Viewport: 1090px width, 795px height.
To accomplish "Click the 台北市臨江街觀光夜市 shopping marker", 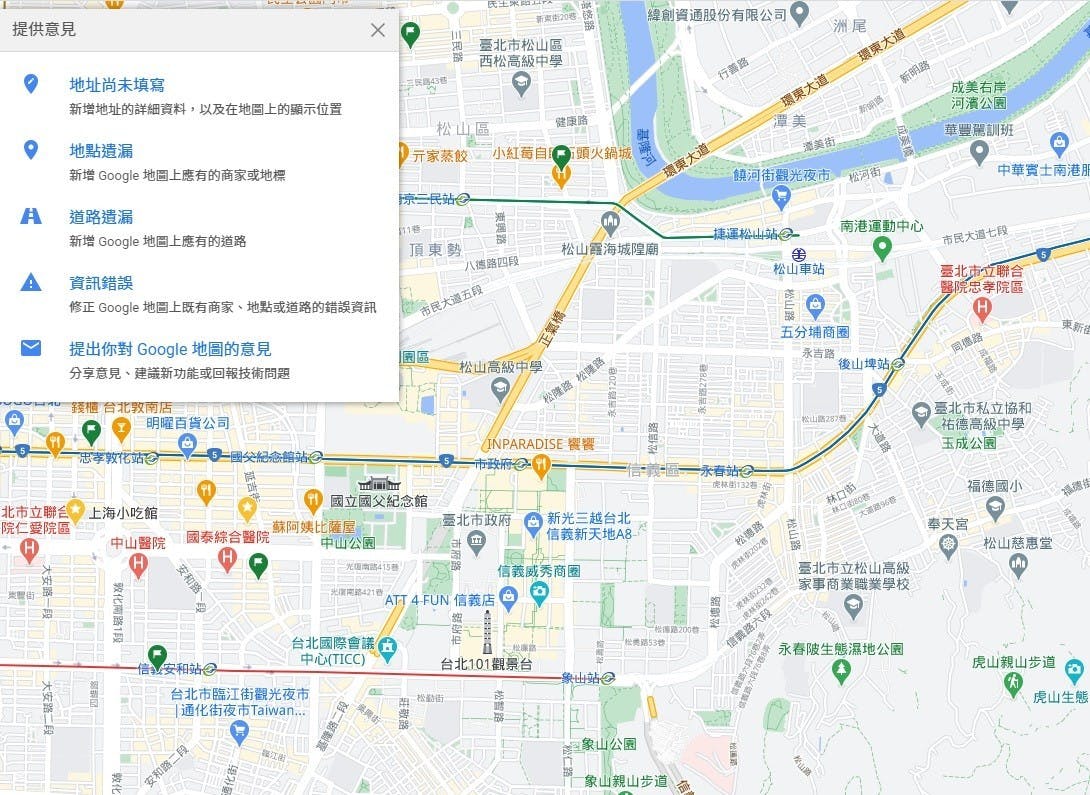I will tap(239, 732).
